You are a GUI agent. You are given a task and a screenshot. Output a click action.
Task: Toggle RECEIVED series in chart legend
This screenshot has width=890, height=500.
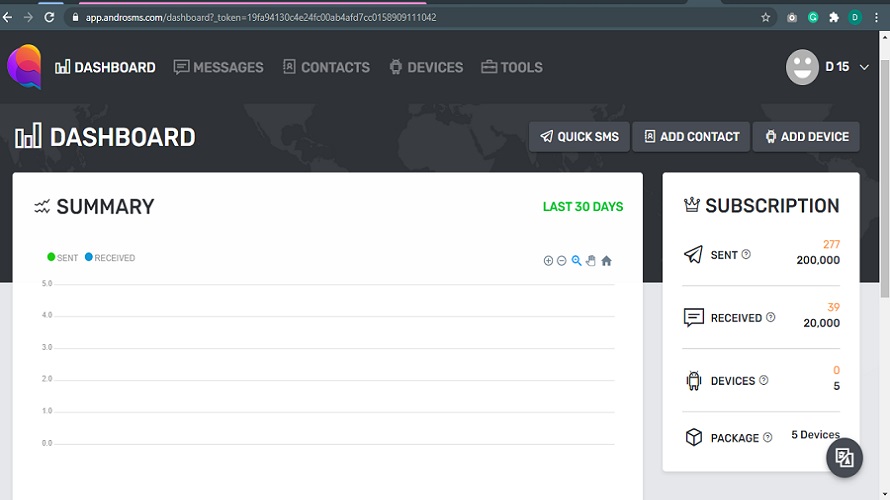coord(110,258)
